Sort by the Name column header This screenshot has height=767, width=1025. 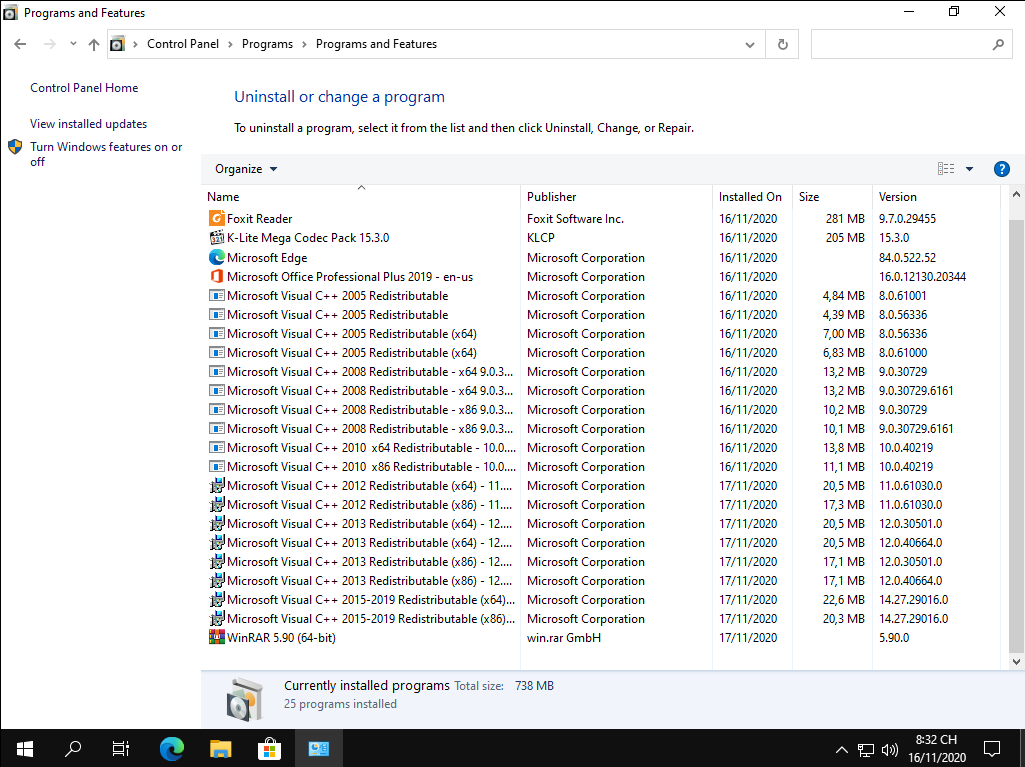(361, 196)
